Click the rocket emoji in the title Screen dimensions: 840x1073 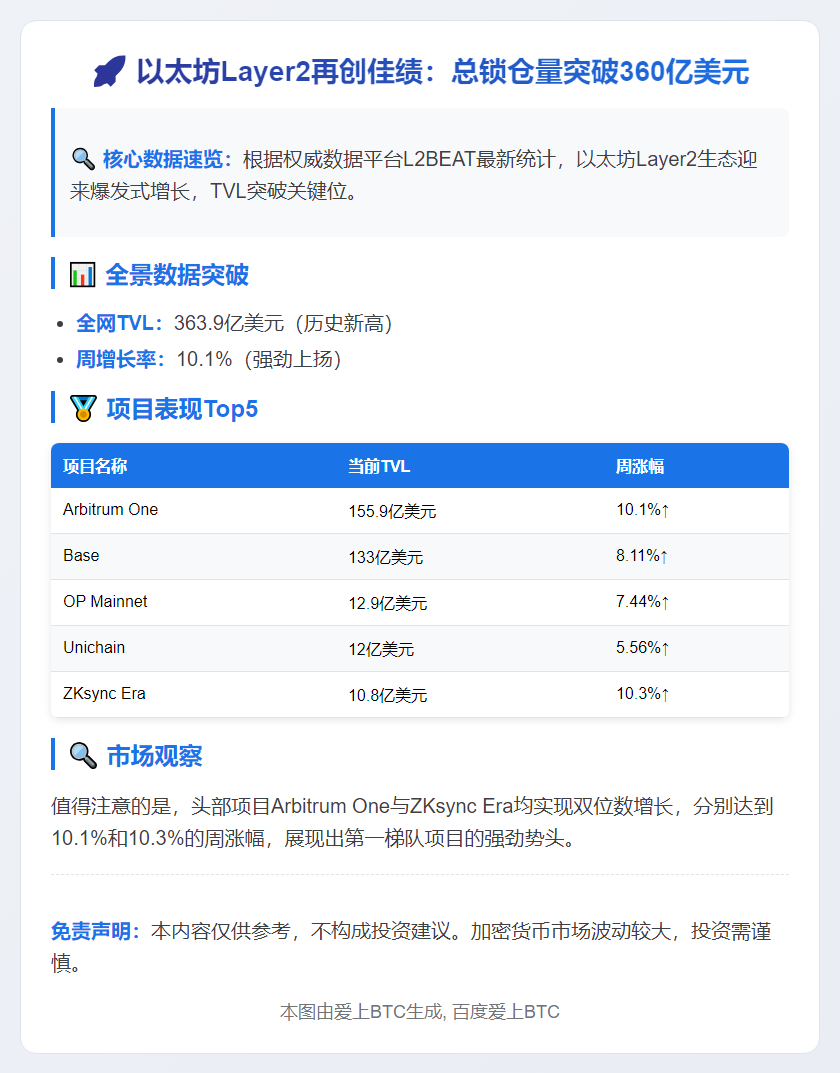pyautogui.click(x=109, y=71)
